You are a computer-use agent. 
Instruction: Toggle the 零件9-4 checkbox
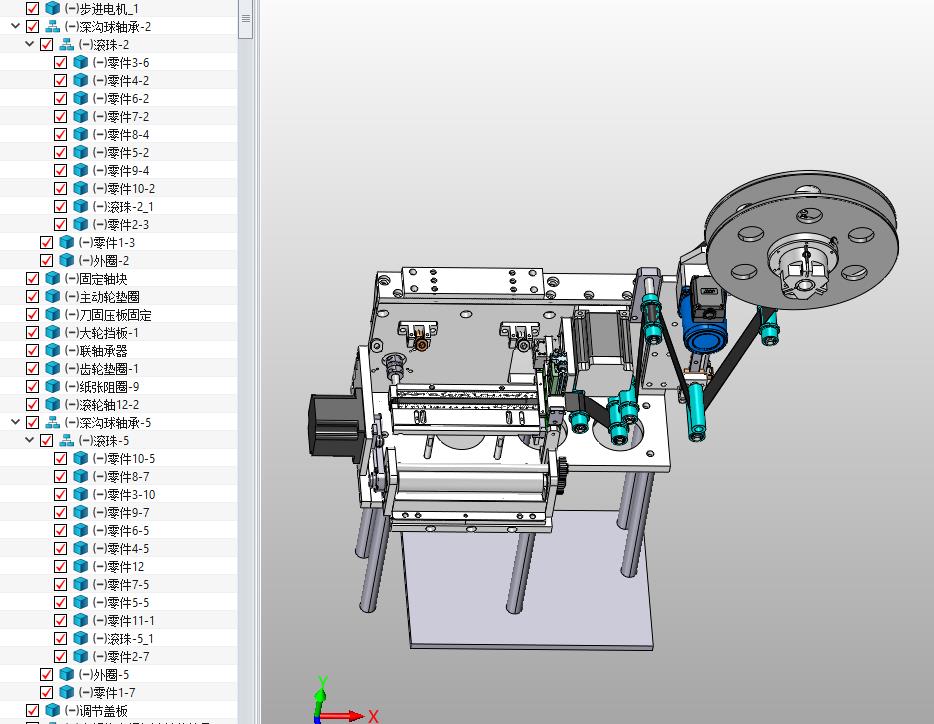pyautogui.click(x=60, y=170)
